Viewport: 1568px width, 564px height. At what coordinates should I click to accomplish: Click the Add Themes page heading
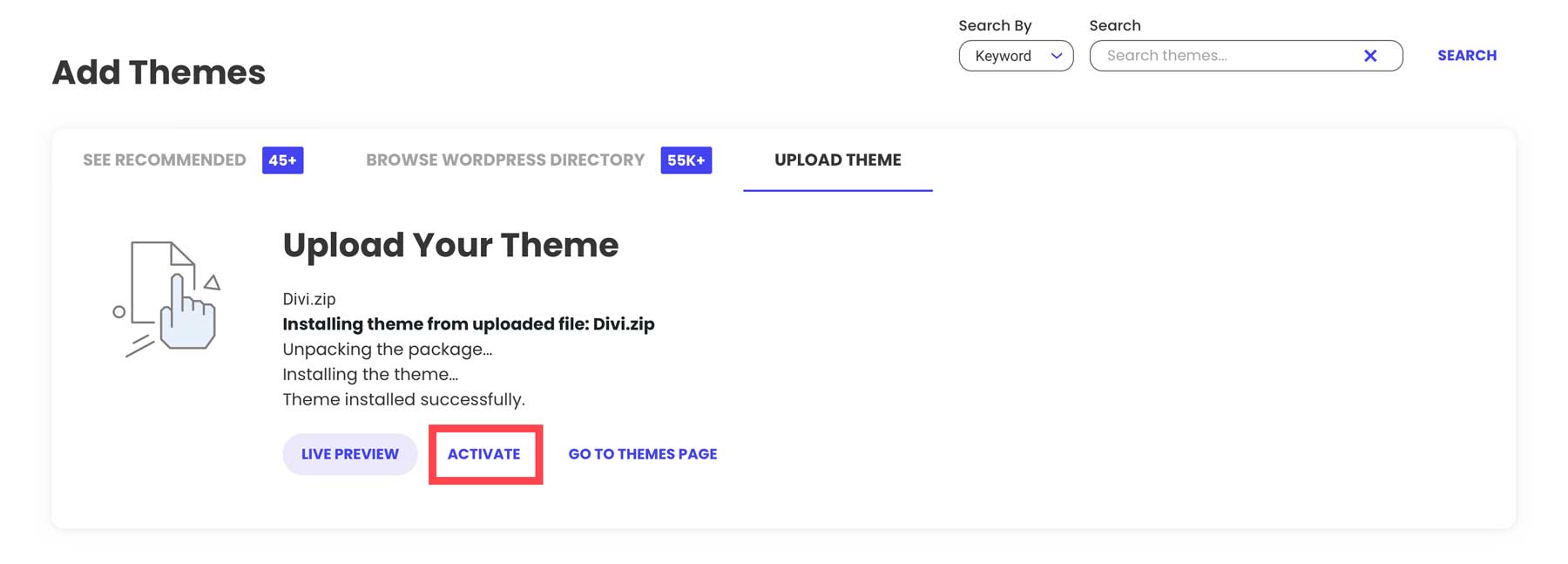tap(158, 71)
